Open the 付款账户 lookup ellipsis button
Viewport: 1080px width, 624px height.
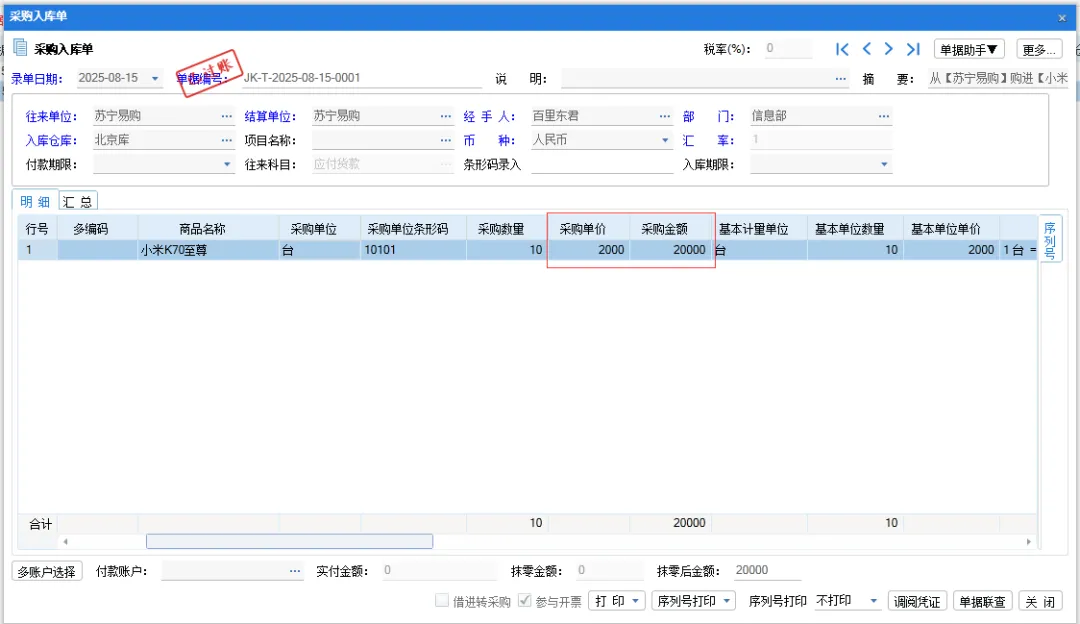pyautogui.click(x=295, y=571)
